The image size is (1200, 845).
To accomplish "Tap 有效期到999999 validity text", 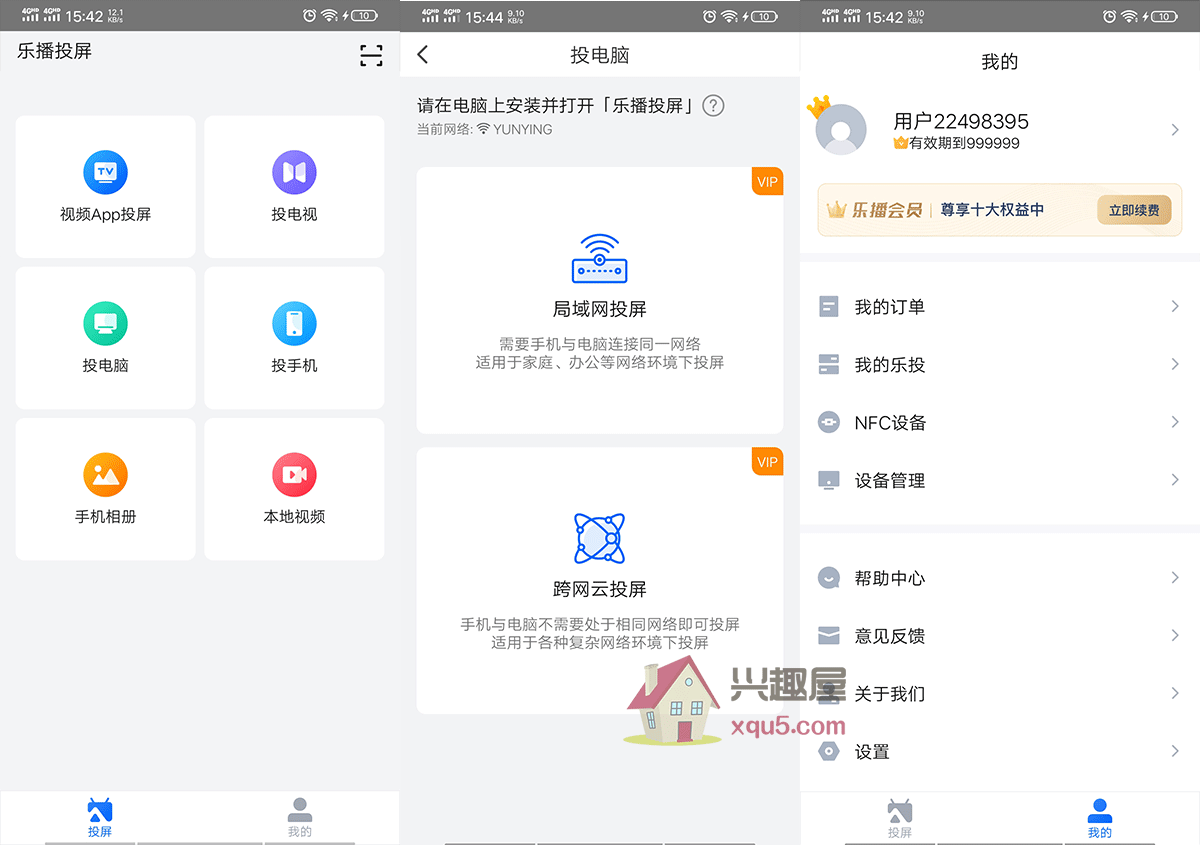I will [964, 144].
